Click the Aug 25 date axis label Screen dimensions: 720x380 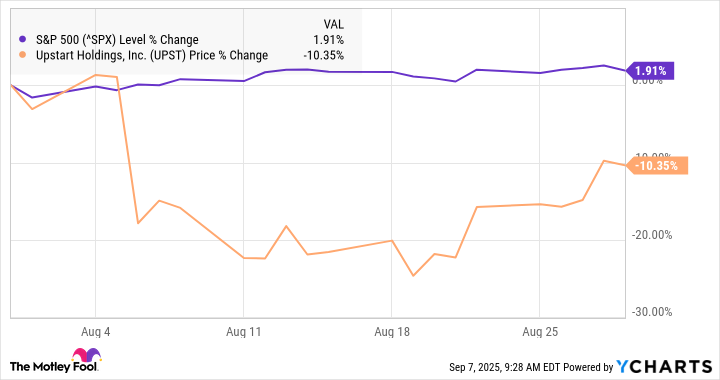click(540, 332)
